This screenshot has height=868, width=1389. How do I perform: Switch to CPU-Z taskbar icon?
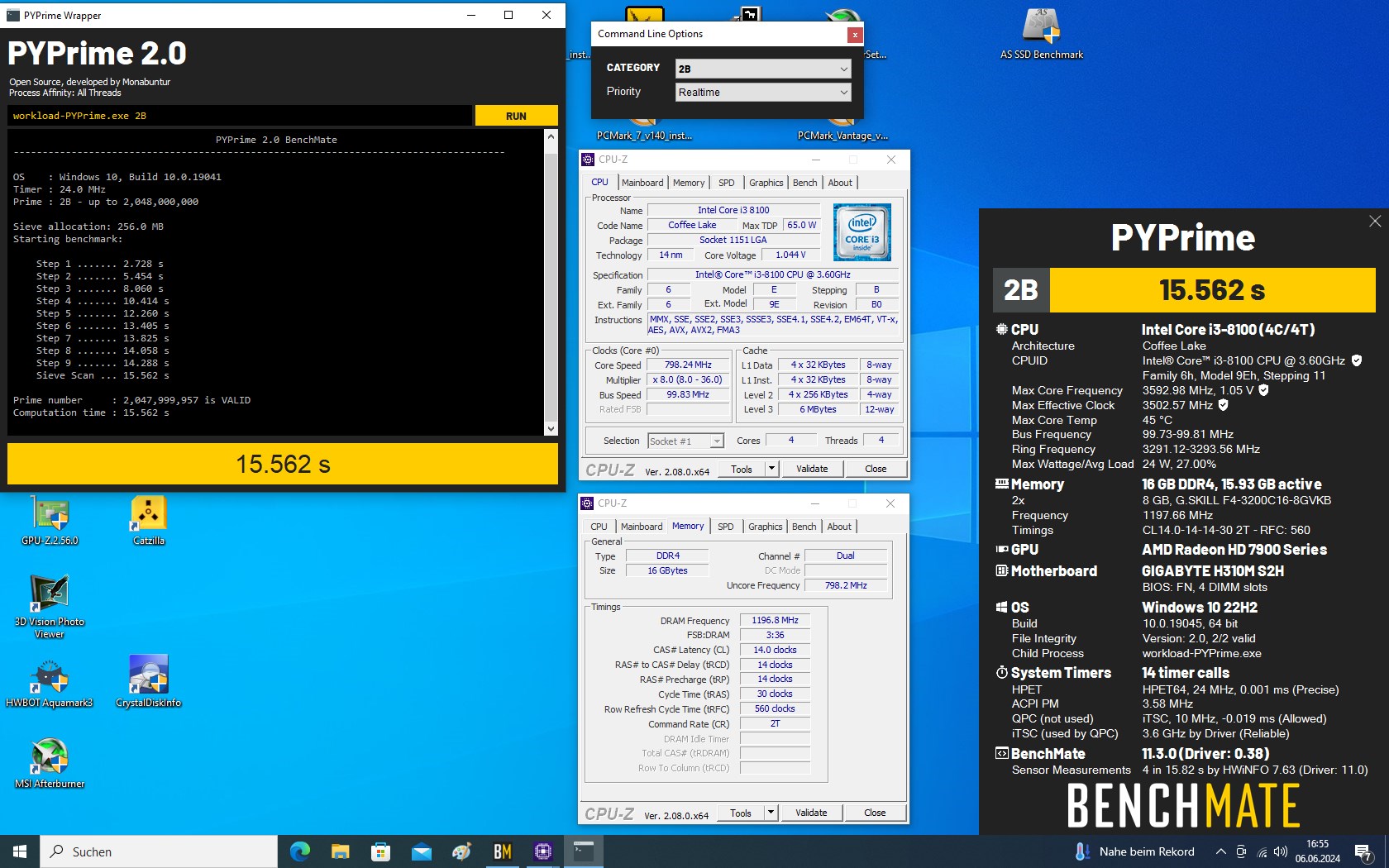542,851
